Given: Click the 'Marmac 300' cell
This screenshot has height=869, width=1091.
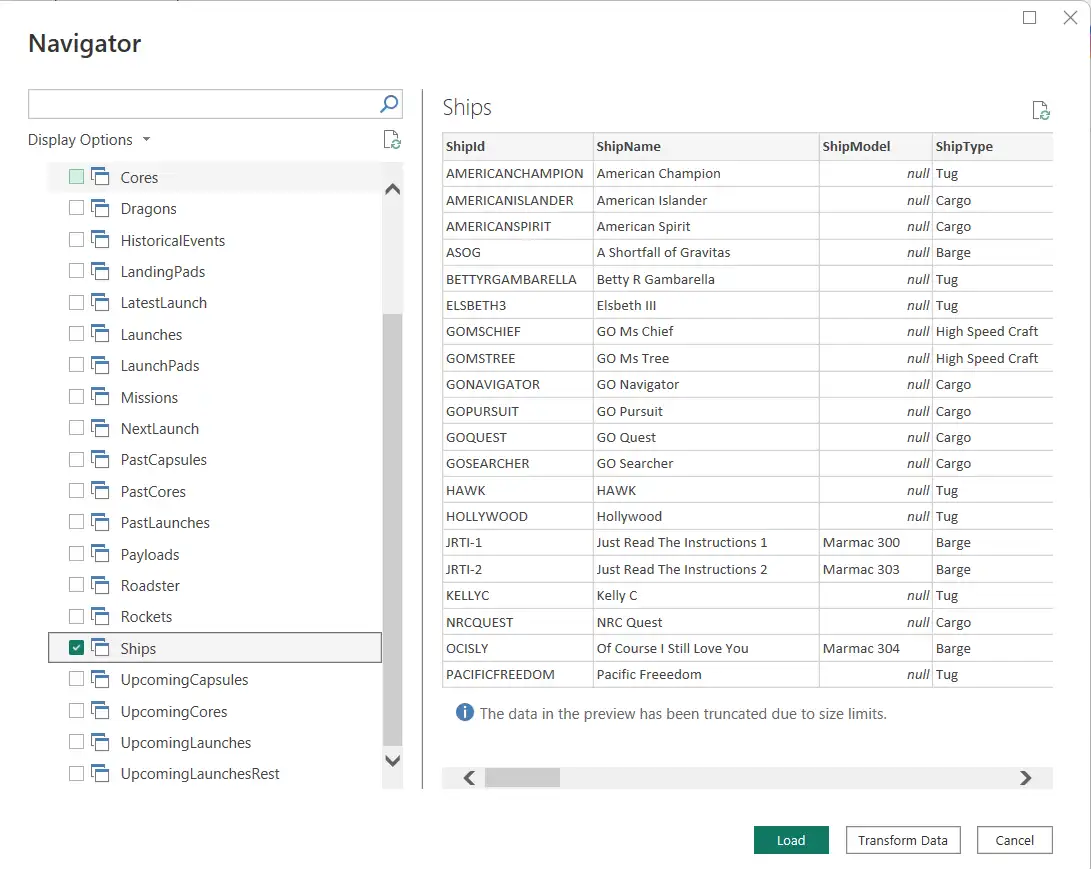Looking at the screenshot, I should pyautogui.click(x=876, y=543).
